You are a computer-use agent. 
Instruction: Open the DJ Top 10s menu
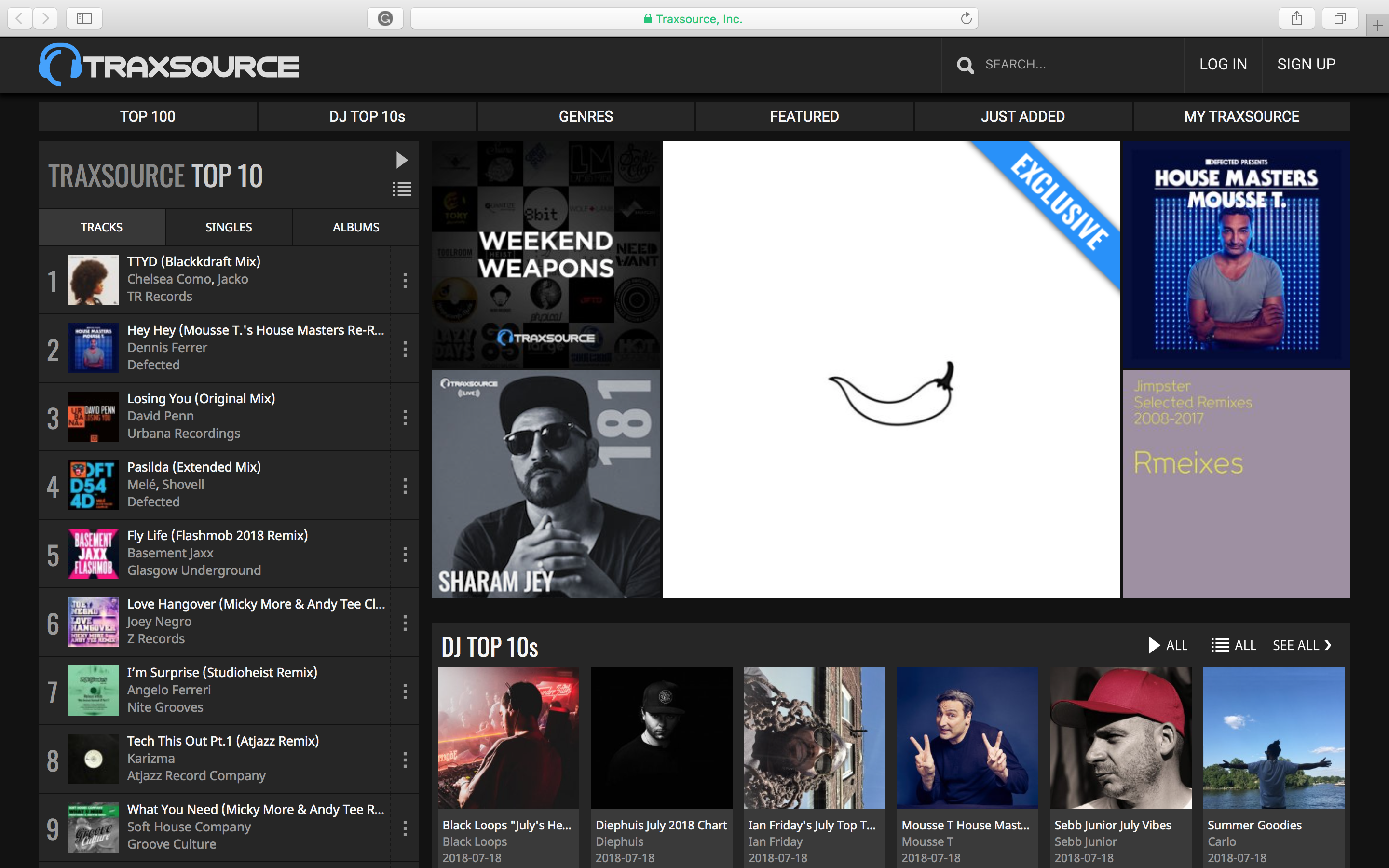[x=367, y=117]
